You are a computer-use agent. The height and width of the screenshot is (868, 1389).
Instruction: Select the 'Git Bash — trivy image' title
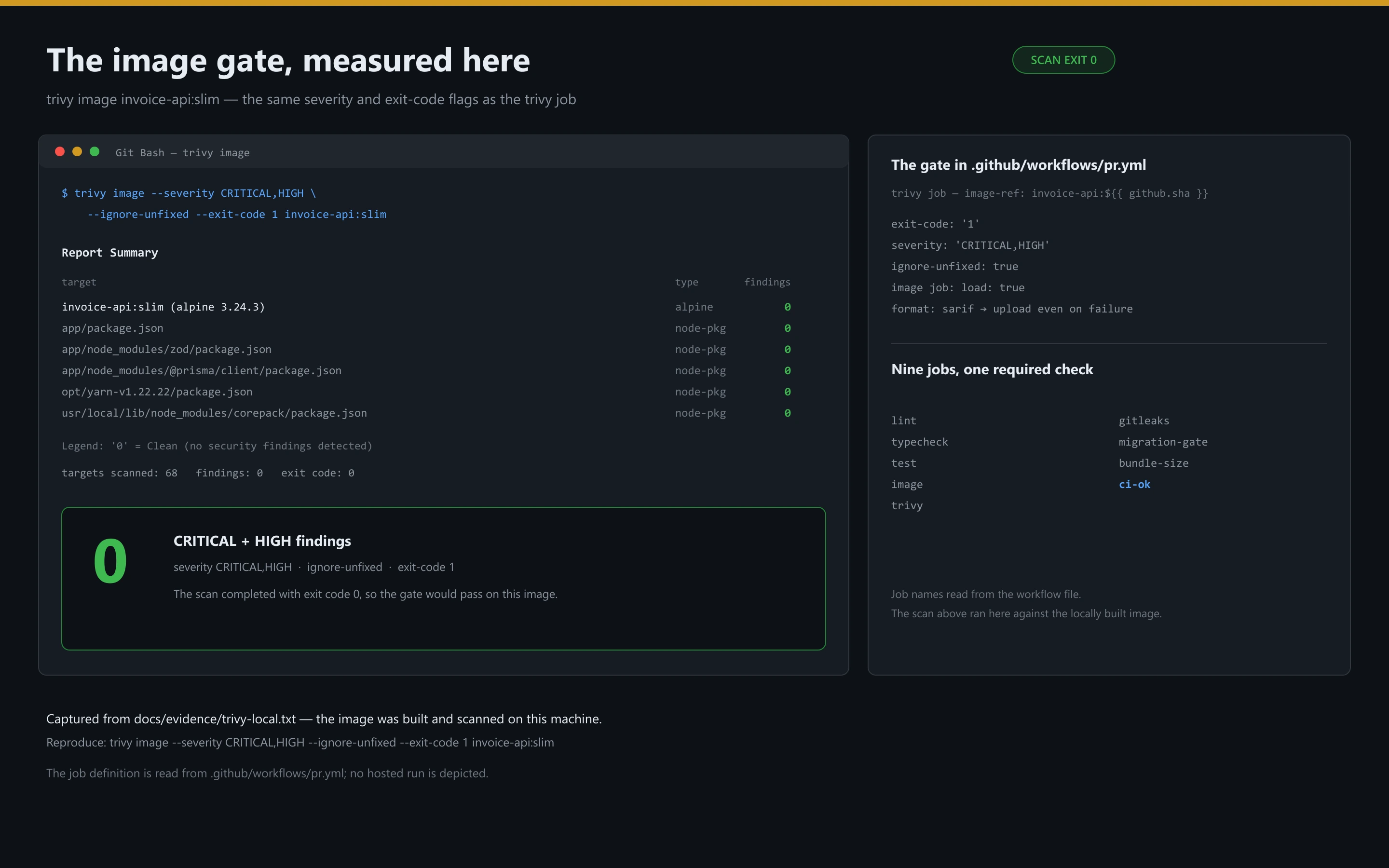point(182,153)
